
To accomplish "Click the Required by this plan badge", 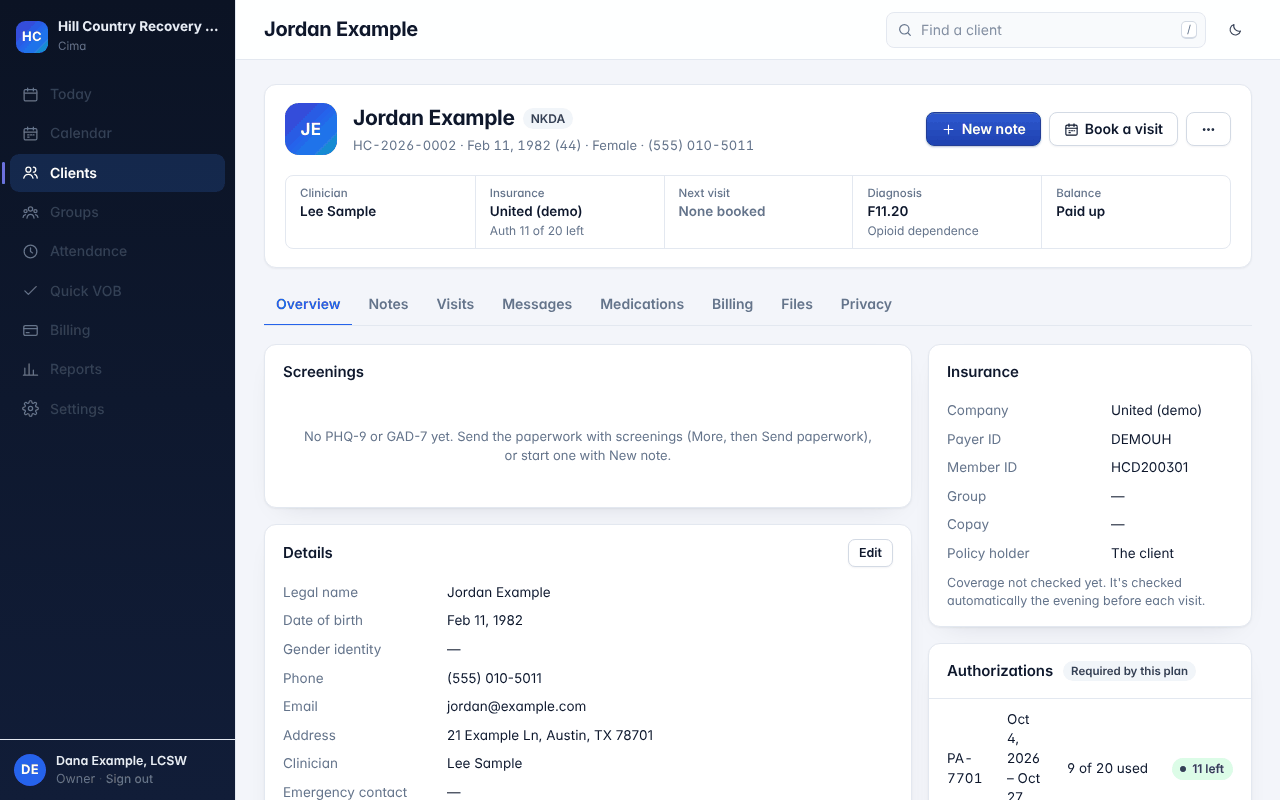I will tap(1129, 671).
